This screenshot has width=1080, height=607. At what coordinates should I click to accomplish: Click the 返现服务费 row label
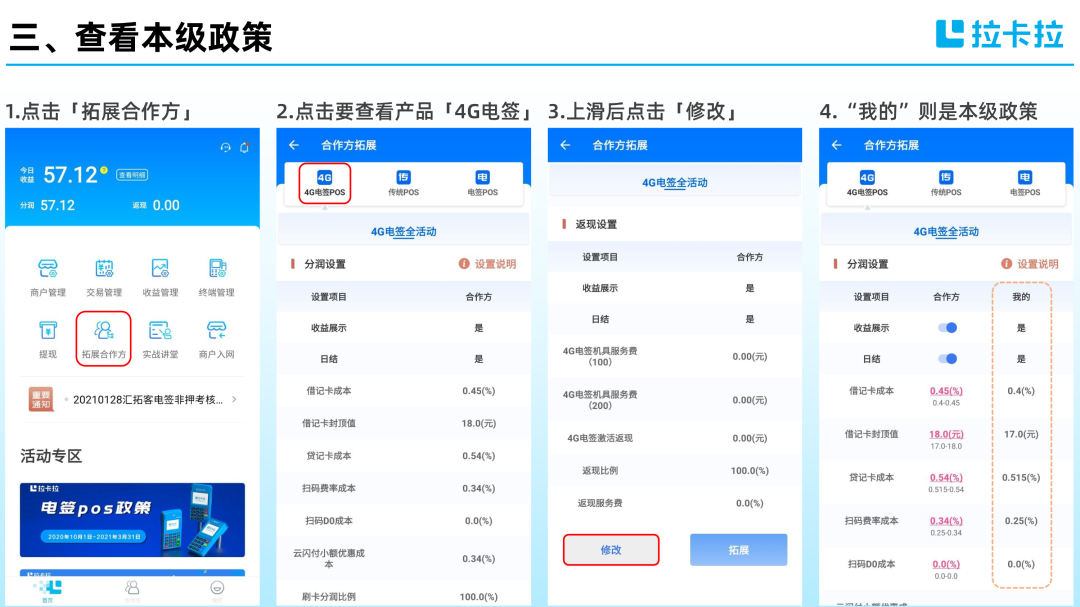click(600, 503)
